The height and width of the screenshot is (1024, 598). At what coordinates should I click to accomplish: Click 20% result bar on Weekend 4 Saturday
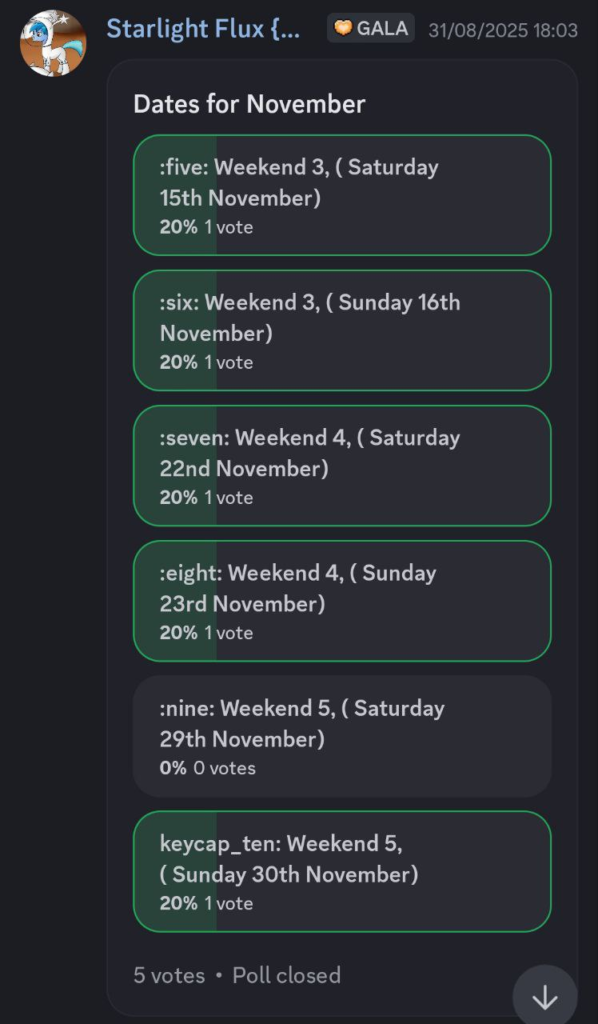click(175, 466)
